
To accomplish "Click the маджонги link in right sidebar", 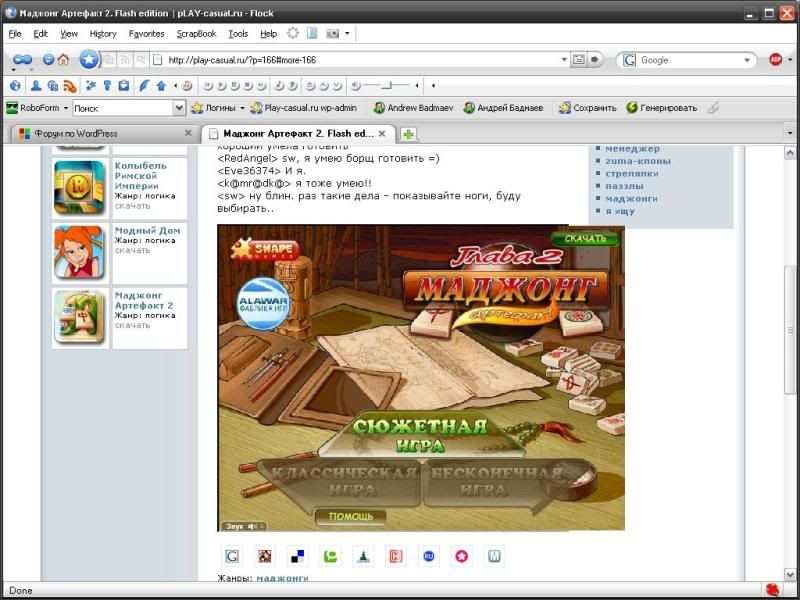I will [631, 198].
